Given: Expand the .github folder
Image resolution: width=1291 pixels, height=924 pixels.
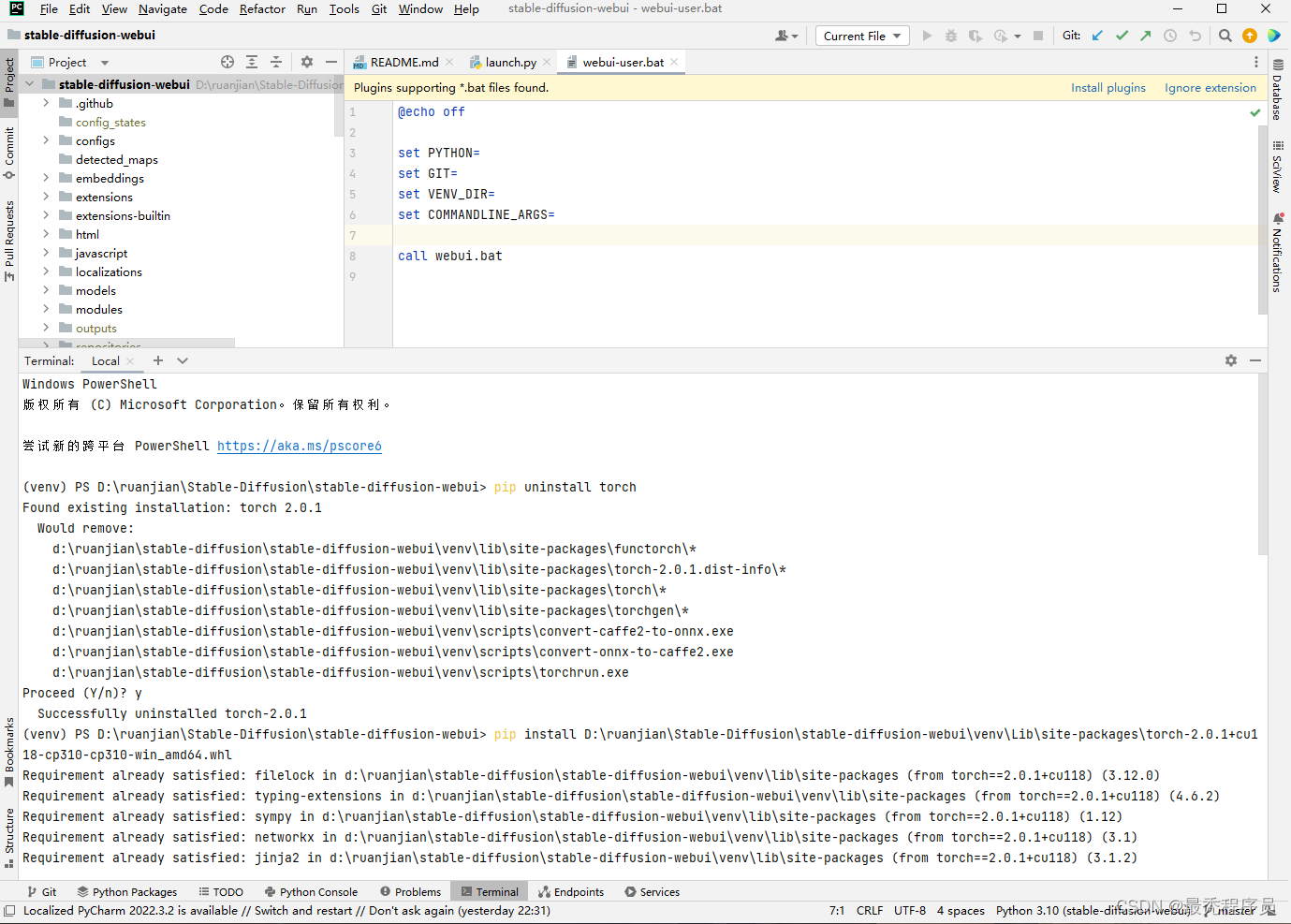Looking at the screenshot, I should (46, 103).
